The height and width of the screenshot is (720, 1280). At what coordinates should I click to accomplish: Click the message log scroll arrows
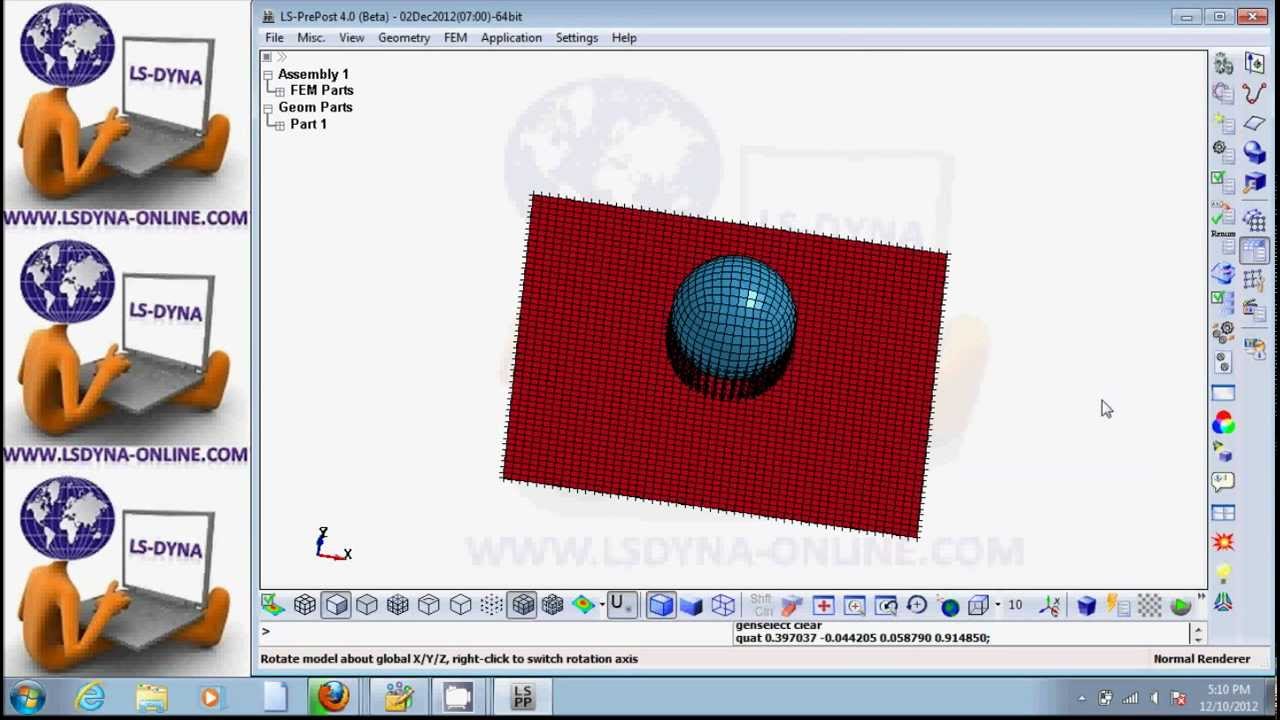coord(1197,633)
